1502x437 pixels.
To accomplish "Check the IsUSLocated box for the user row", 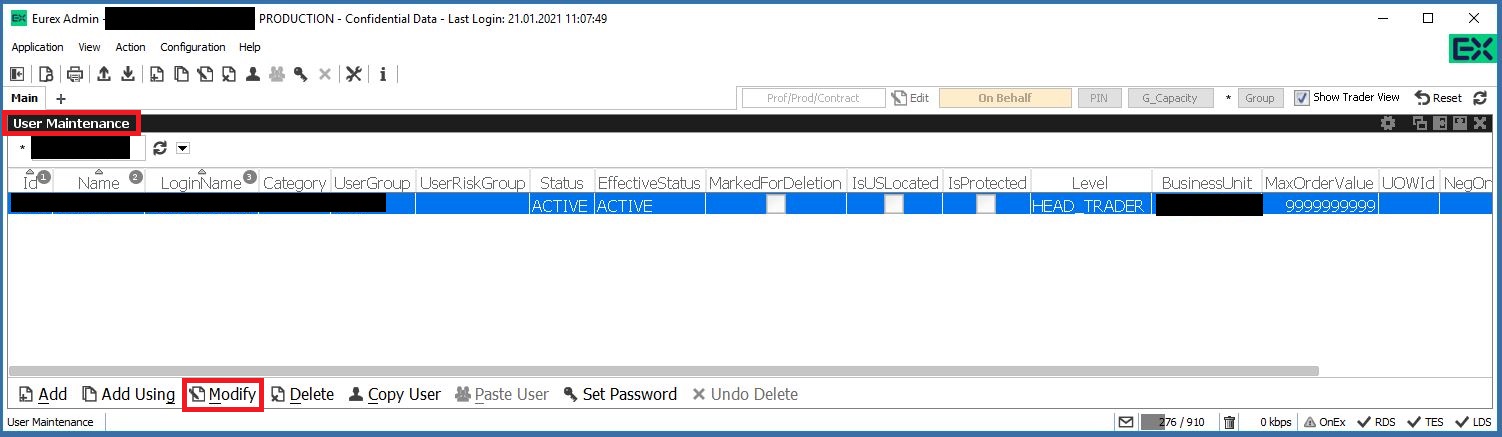I will (x=893, y=205).
